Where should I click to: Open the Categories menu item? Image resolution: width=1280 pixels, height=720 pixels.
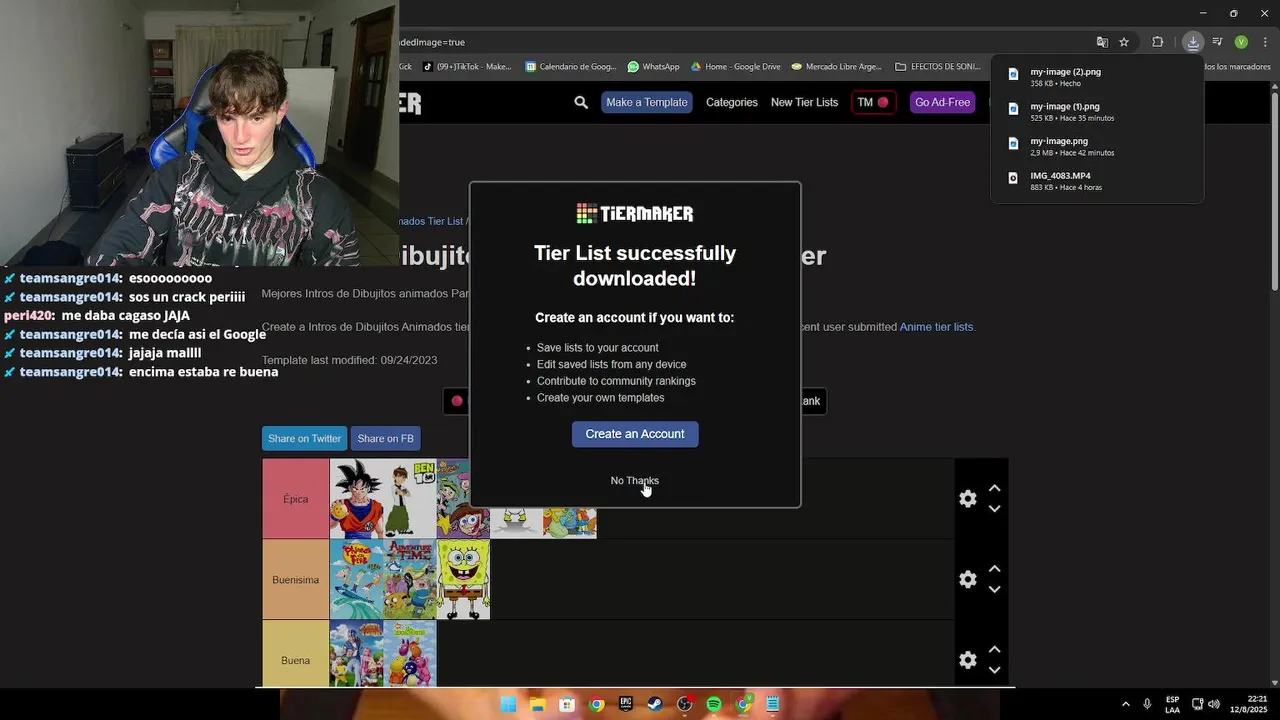tap(732, 102)
